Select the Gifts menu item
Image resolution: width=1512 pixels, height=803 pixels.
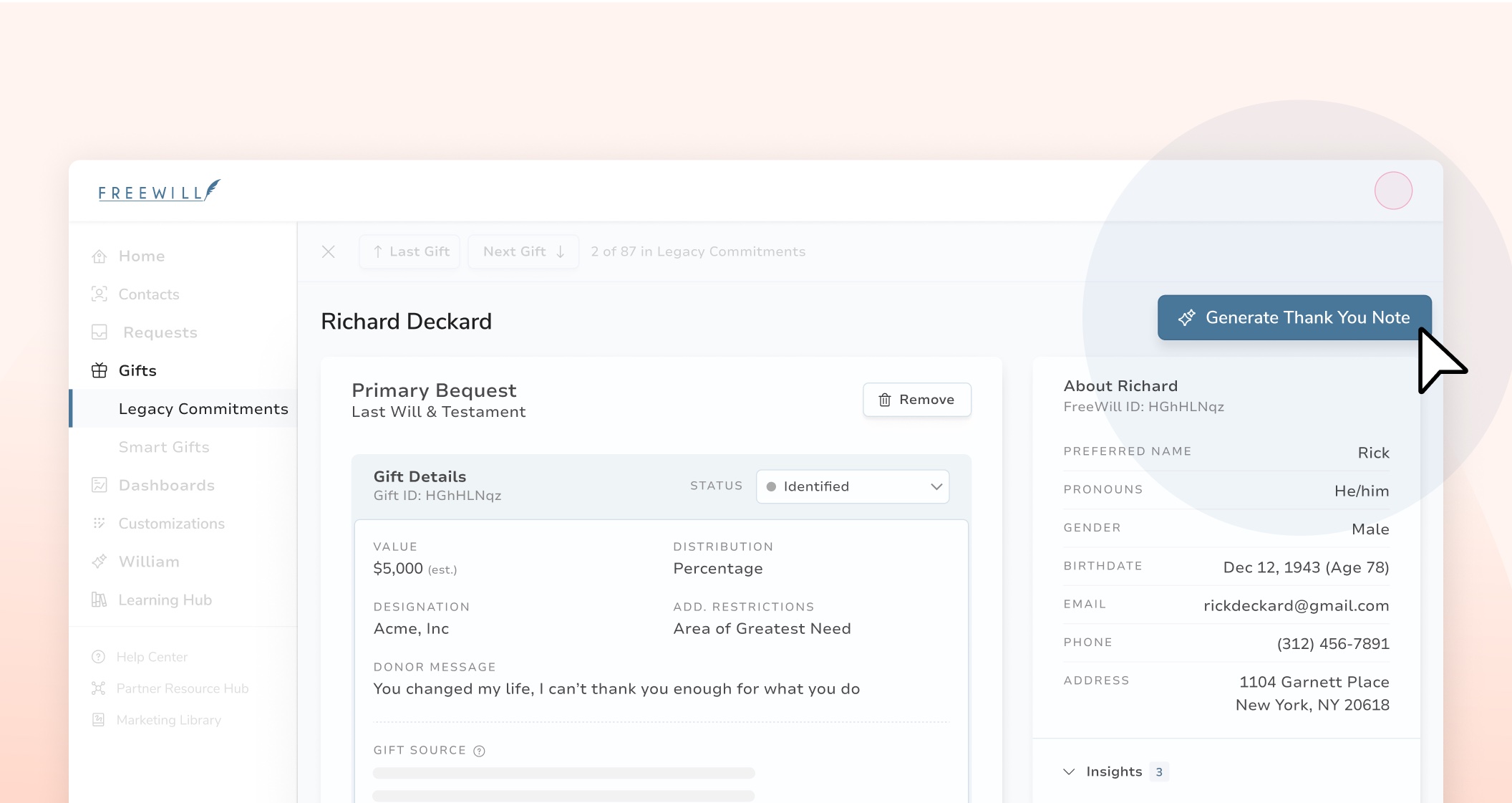137,370
